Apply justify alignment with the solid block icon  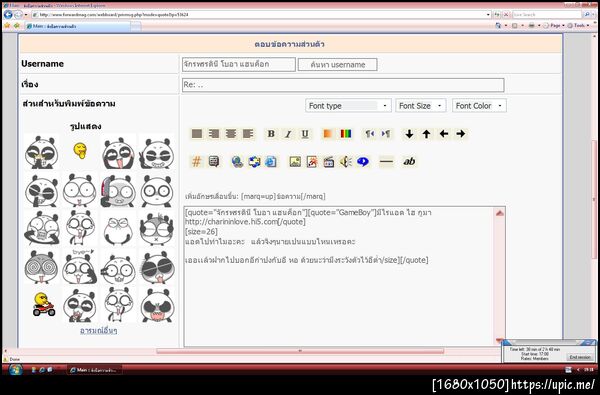pos(197,134)
